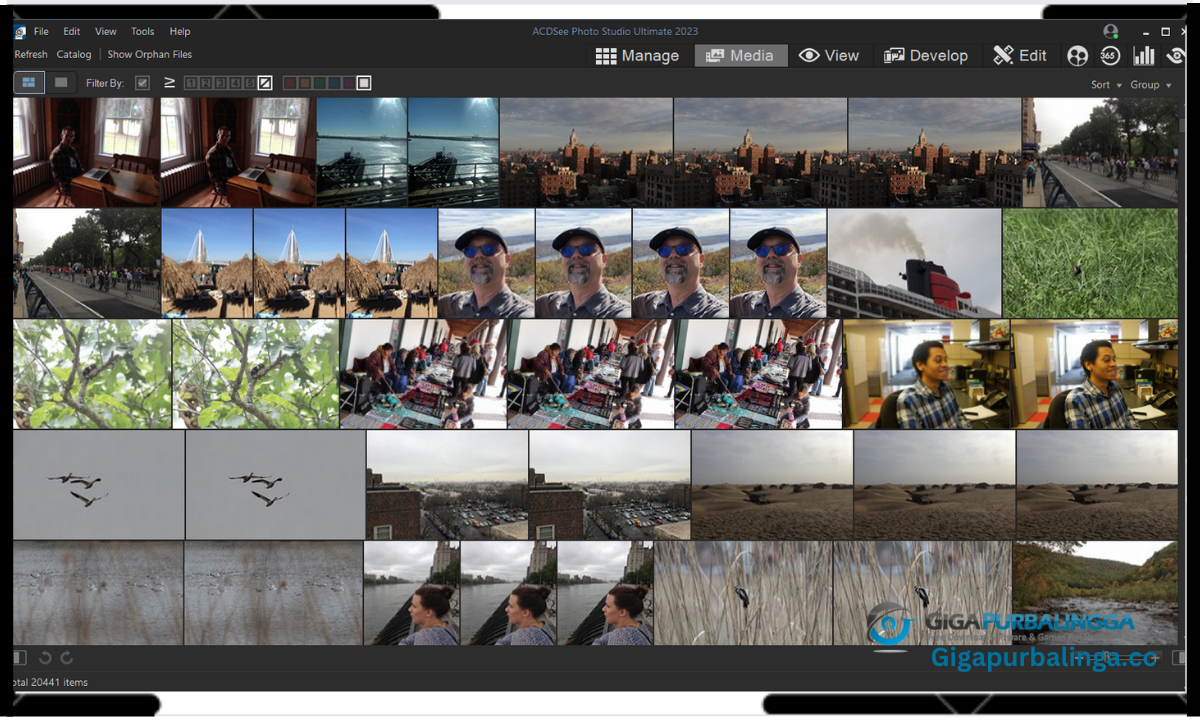
Task: Click the Catalog button
Action: 74,55
